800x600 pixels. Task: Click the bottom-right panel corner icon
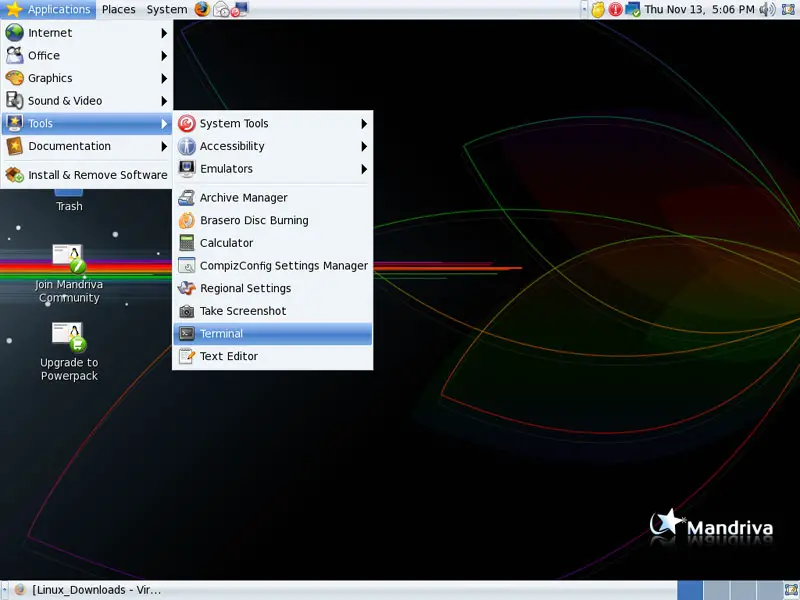point(790,590)
